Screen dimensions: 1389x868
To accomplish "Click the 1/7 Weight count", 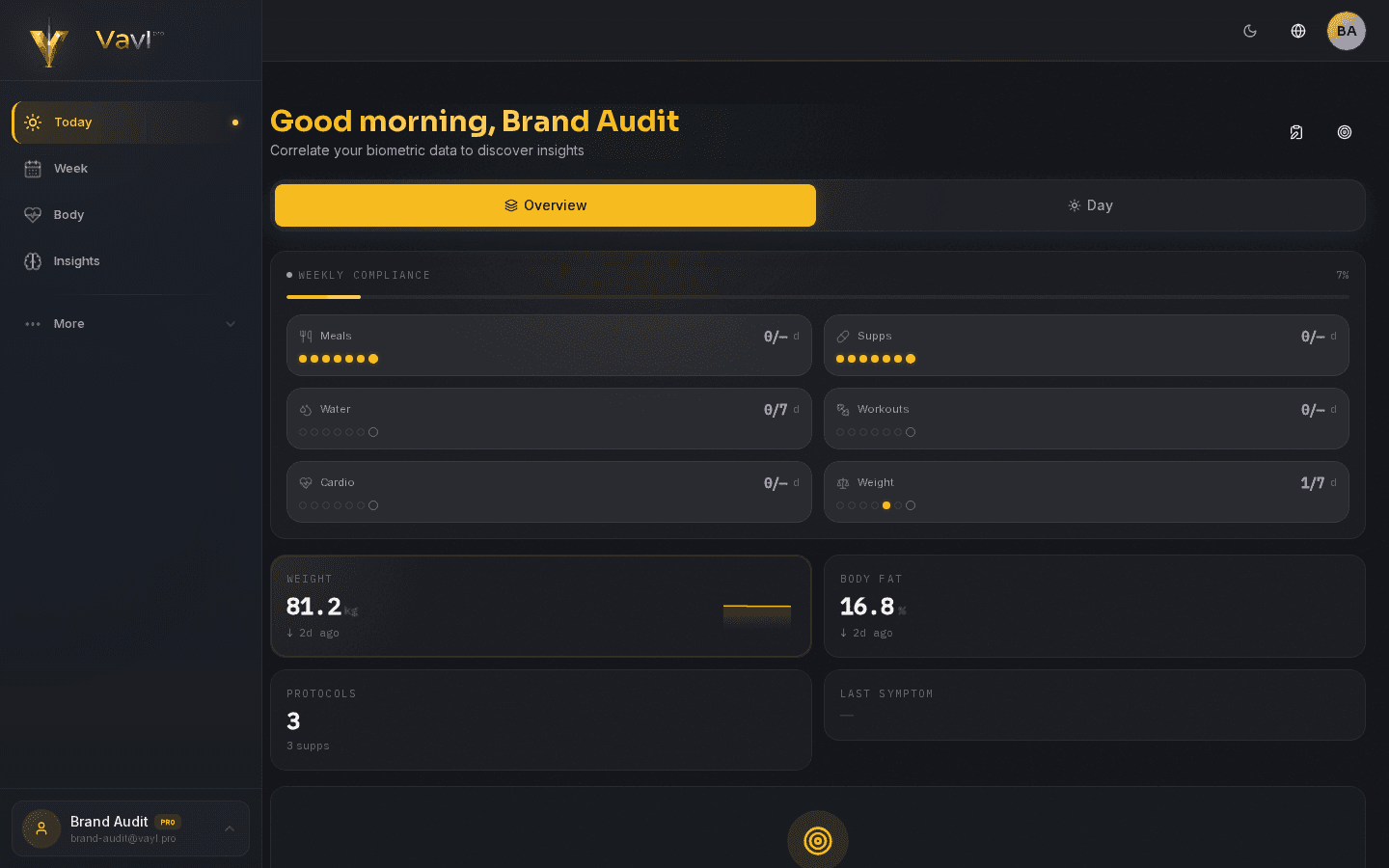I will coord(1312,483).
